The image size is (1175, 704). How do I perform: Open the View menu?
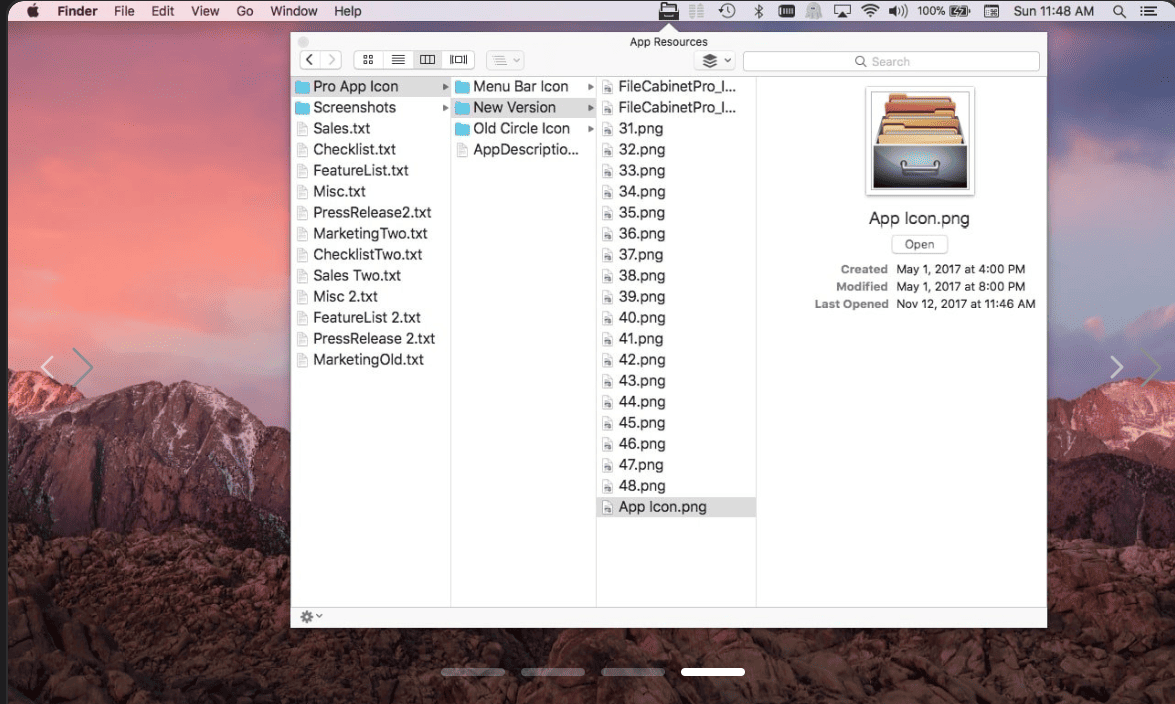click(205, 11)
